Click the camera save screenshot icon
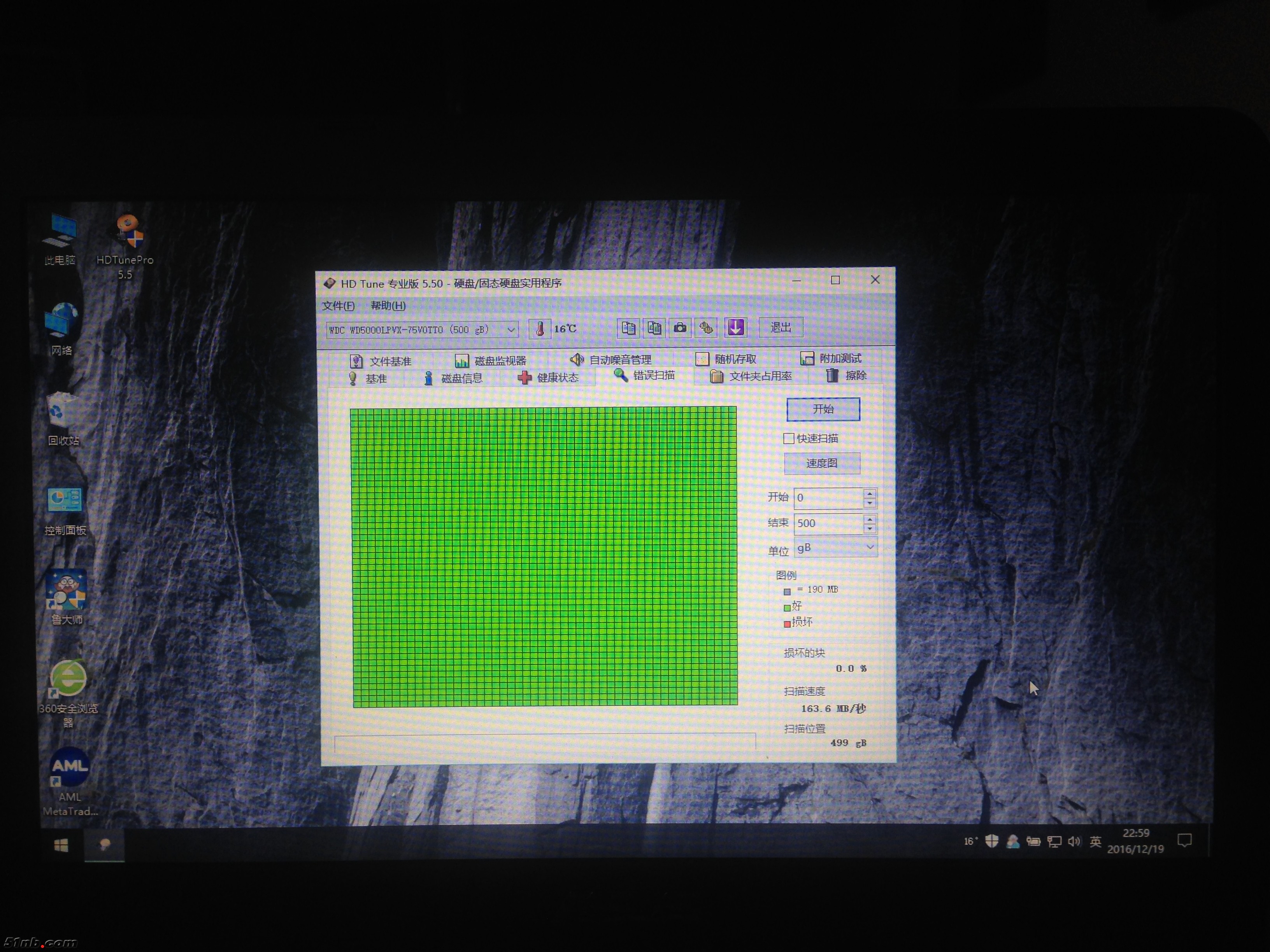 coord(680,328)
